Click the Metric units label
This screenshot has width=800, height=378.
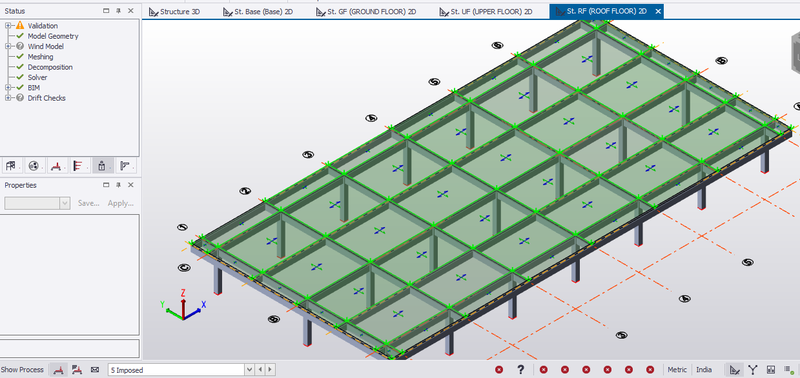[677, 370]
